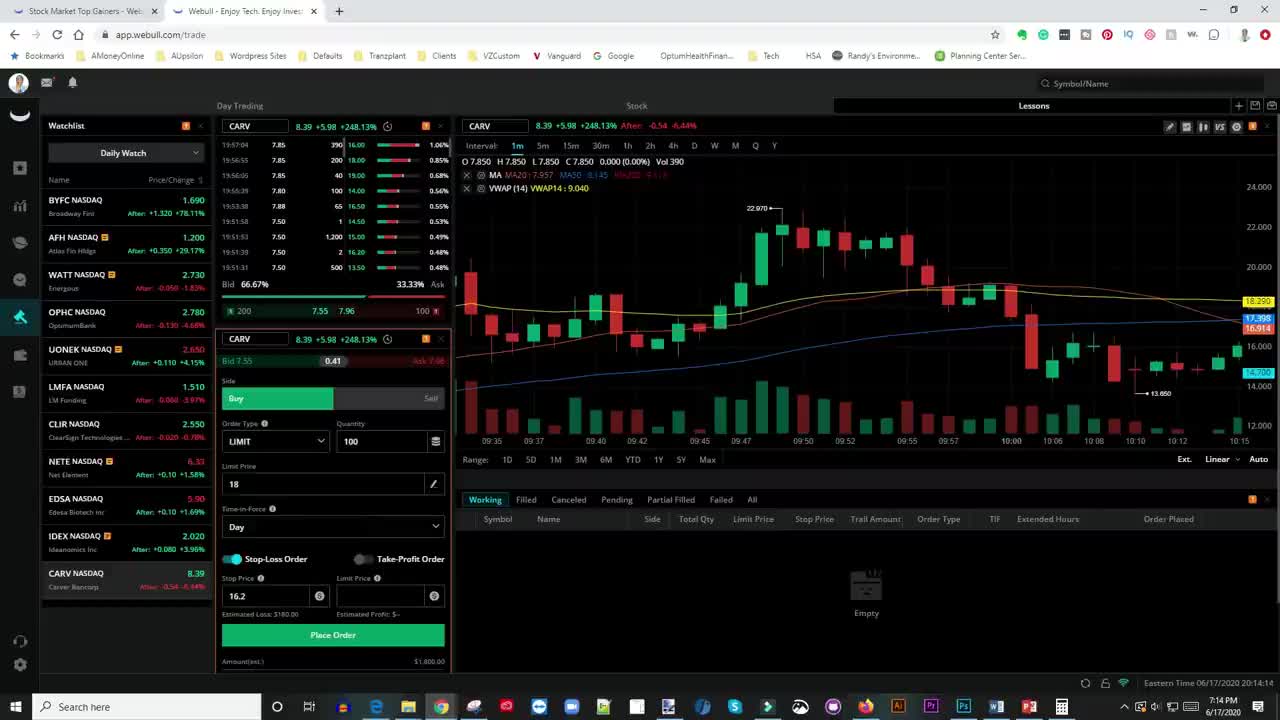The width and height of the screenshot is (1280, 720).
Task: Open the Linear scale dropdown
Action: click(x=1222, y=459)
